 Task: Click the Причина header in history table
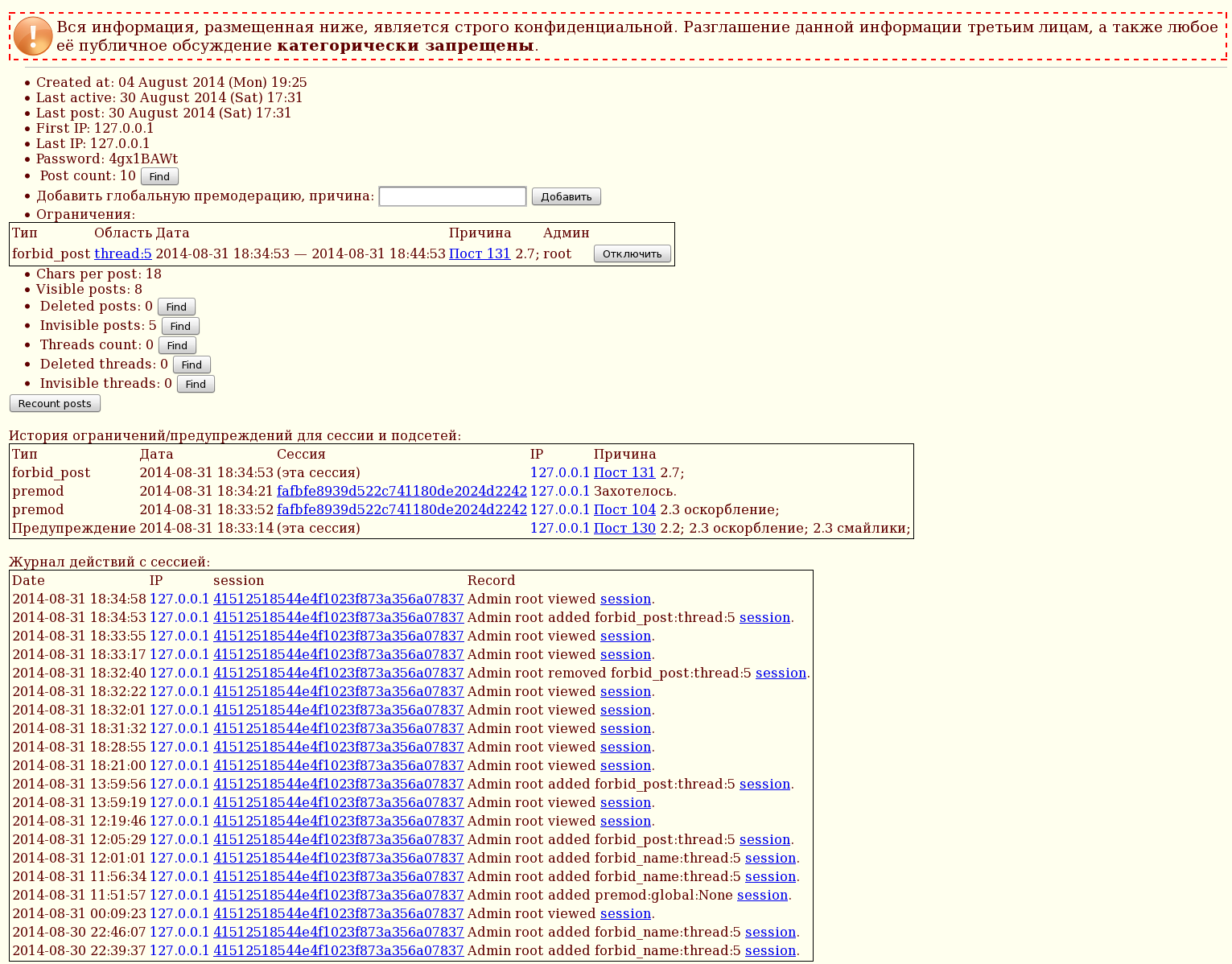point(625,454)
